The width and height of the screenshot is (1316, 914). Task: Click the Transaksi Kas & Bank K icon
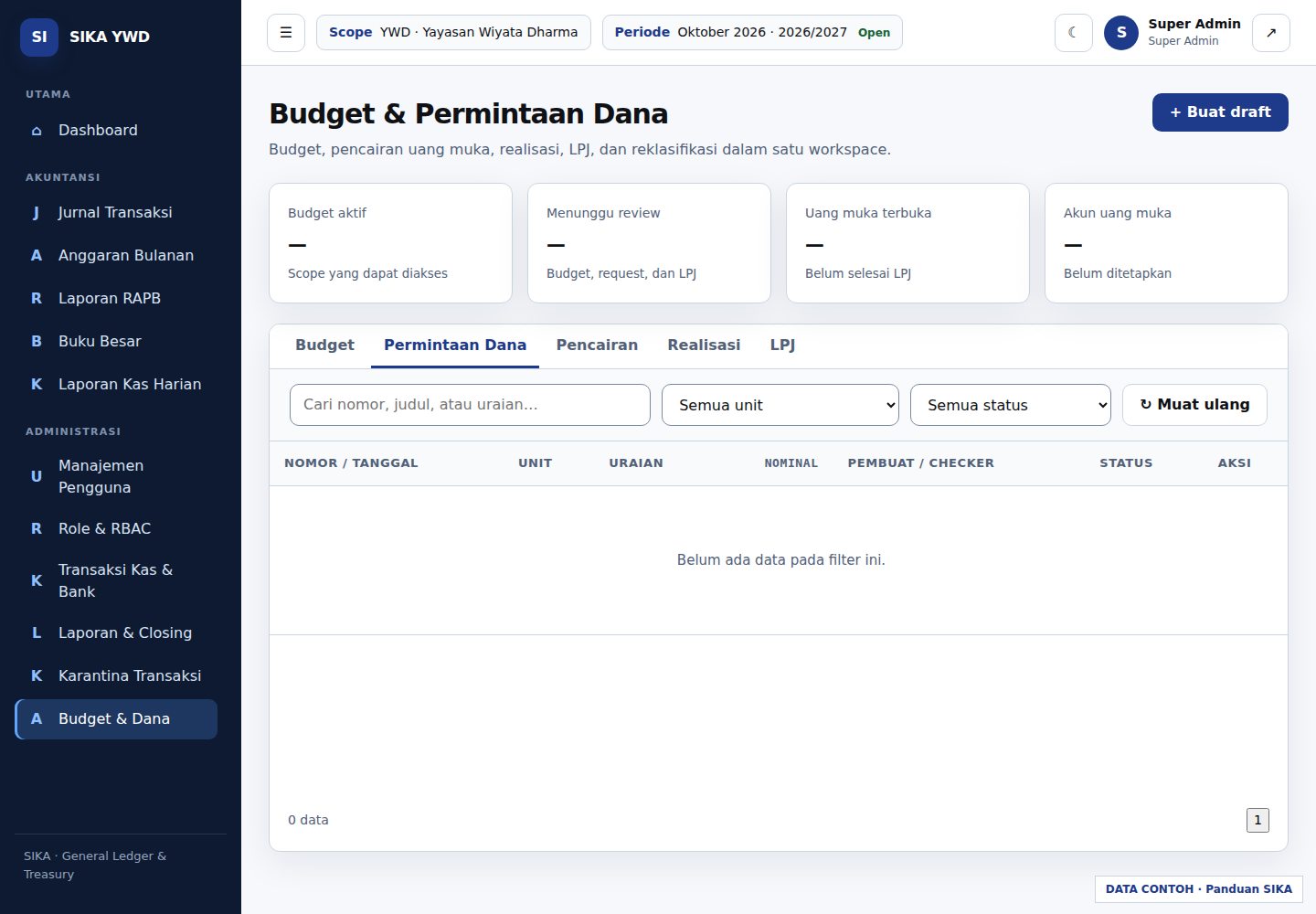37,580
